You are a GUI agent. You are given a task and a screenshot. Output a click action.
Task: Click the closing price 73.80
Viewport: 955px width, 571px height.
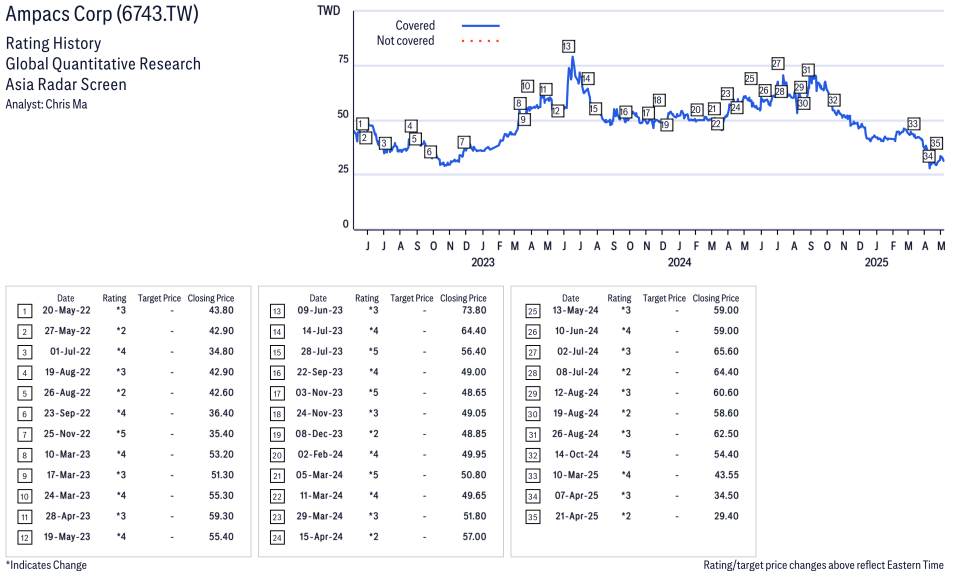[474, 310]
